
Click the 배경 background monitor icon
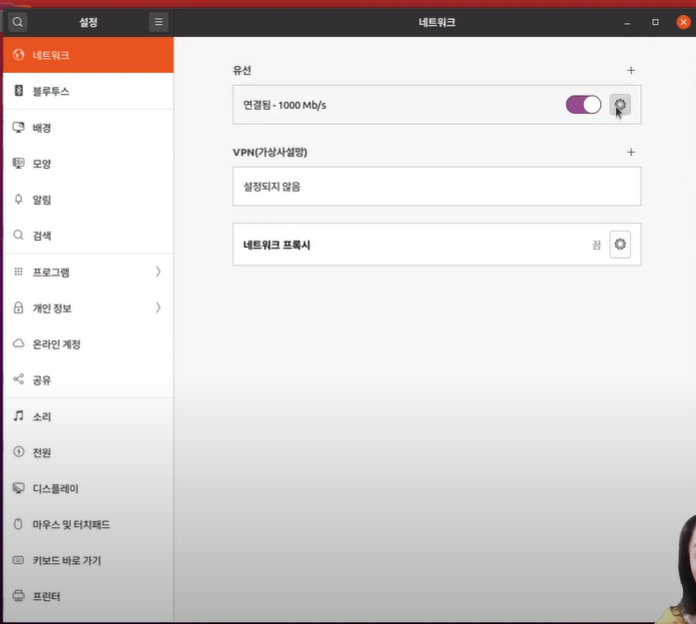click(18, 127)
